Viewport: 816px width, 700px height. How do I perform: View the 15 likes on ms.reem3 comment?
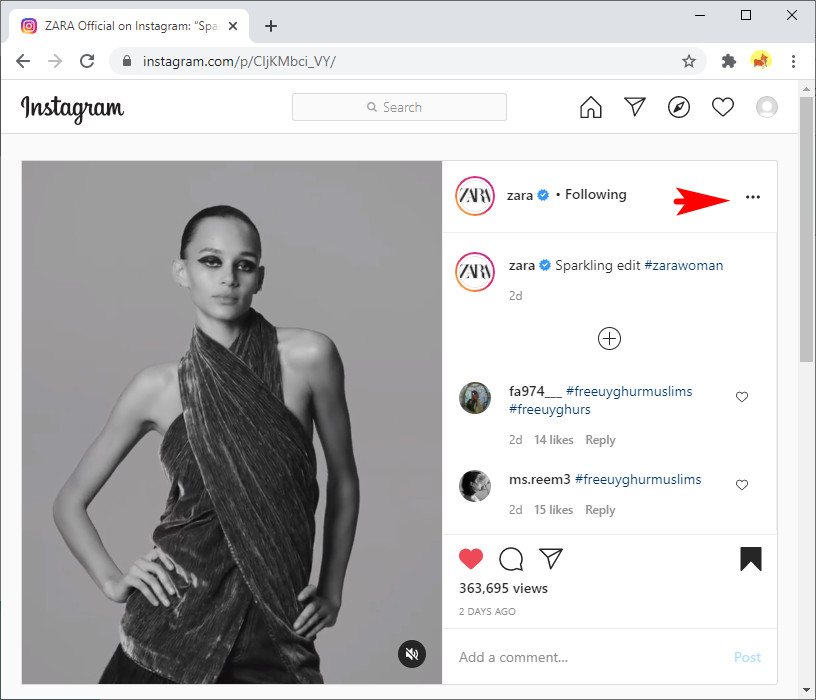[x=553, y=510]
